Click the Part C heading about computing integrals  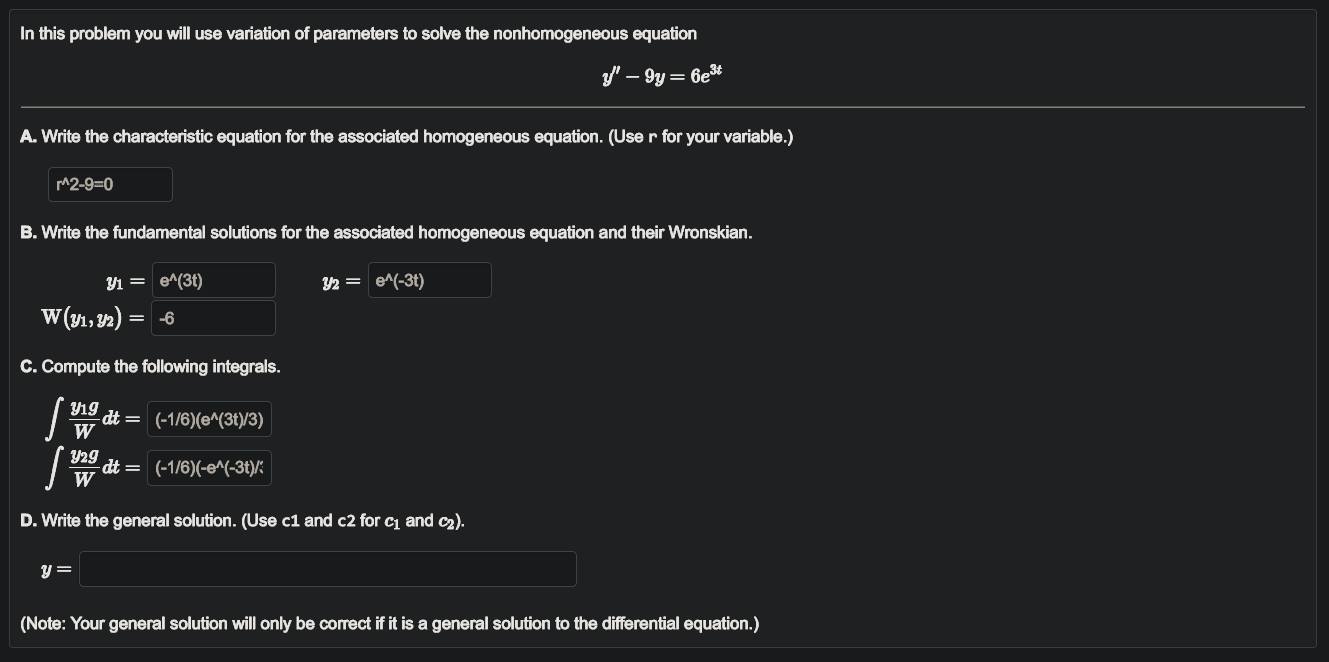pyautogui.click(x=151, y=366)
